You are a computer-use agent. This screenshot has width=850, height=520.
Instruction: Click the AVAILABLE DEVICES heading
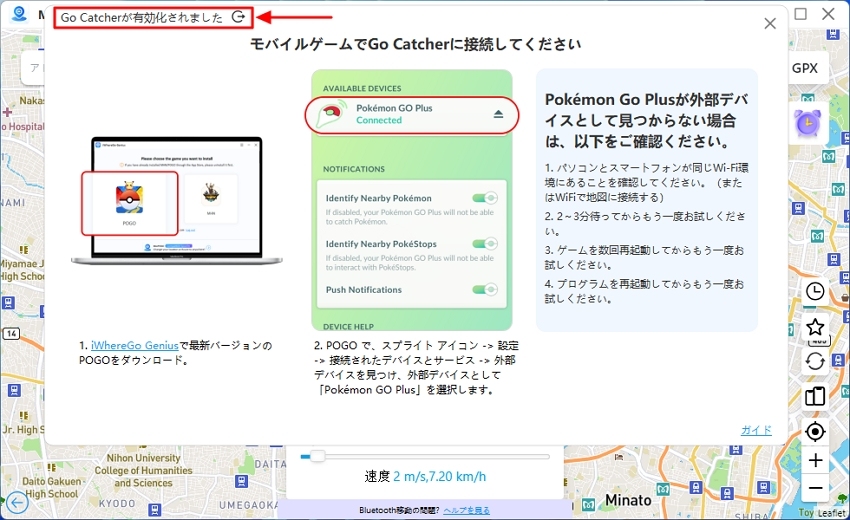[362, 88]
